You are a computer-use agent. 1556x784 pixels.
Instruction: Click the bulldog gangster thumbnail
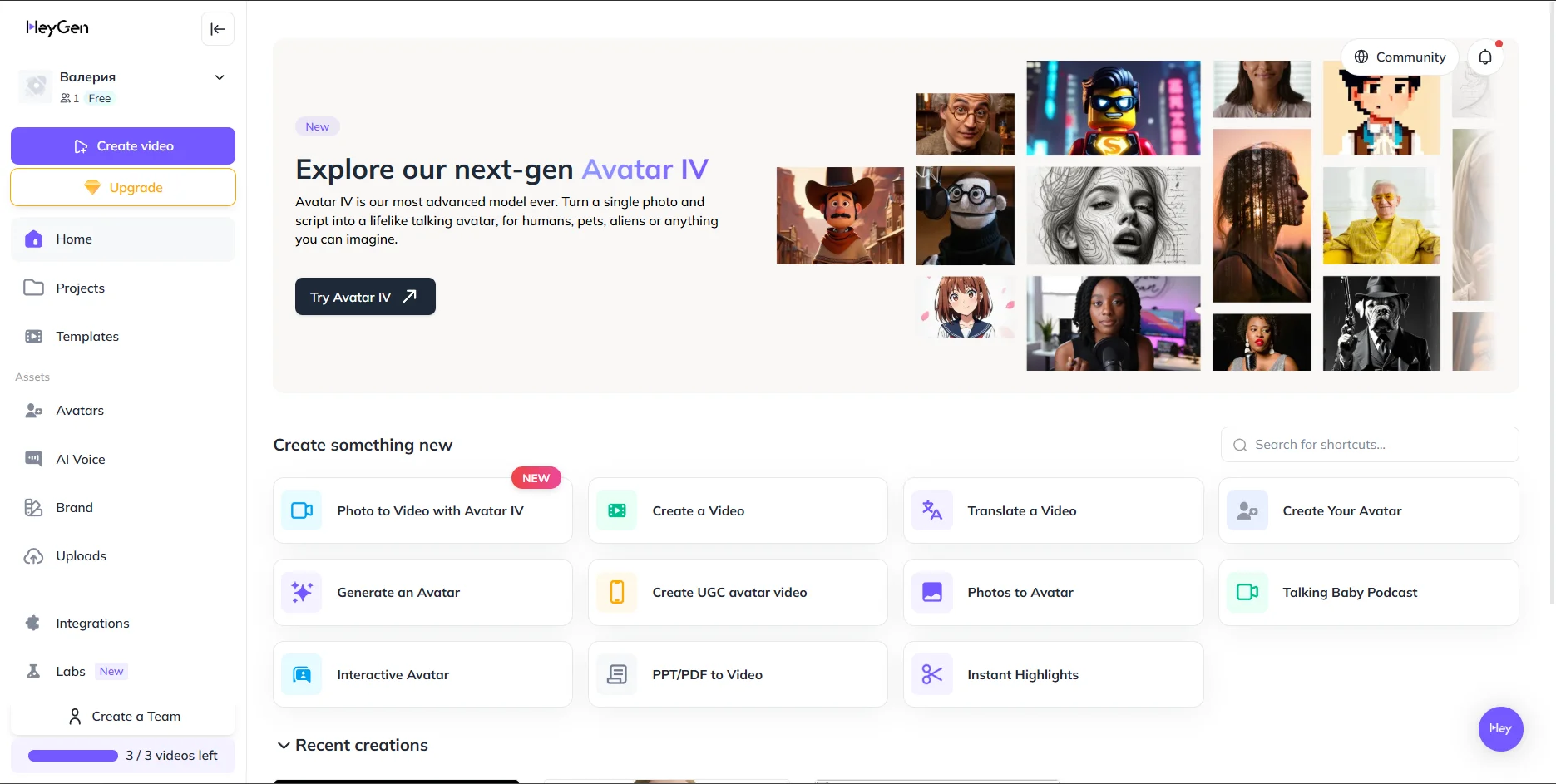coord(1381,323)
